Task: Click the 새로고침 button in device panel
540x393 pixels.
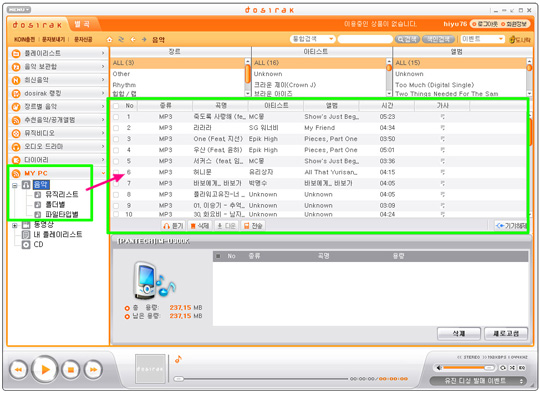Action: (506, 333)
